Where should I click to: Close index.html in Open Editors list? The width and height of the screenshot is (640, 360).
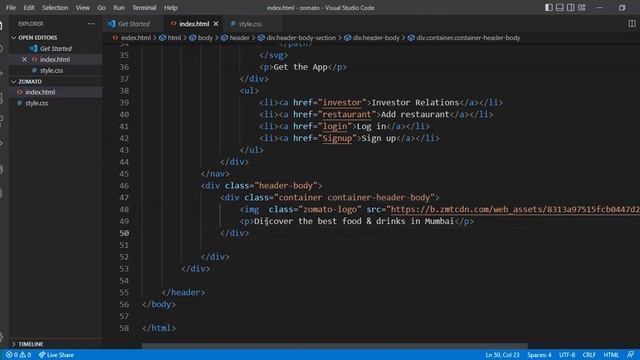[24, 60]
